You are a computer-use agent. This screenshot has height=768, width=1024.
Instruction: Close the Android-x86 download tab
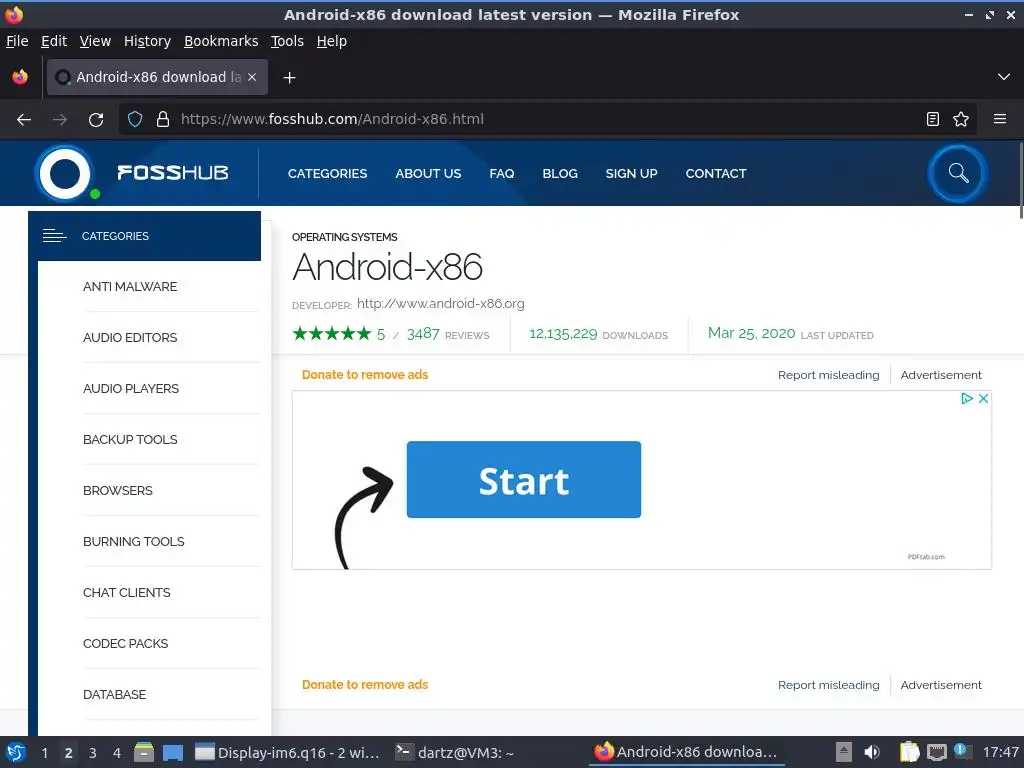coord(252,77)
